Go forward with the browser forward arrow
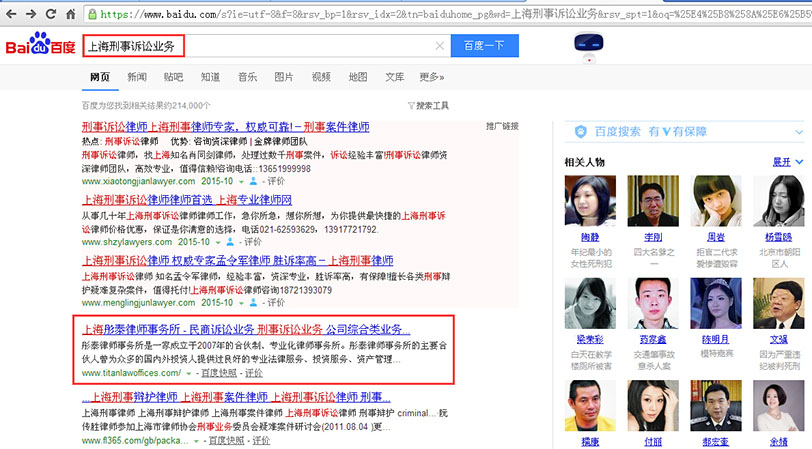Viewport: 812px width, 449px height. click(x=31, y=14)
